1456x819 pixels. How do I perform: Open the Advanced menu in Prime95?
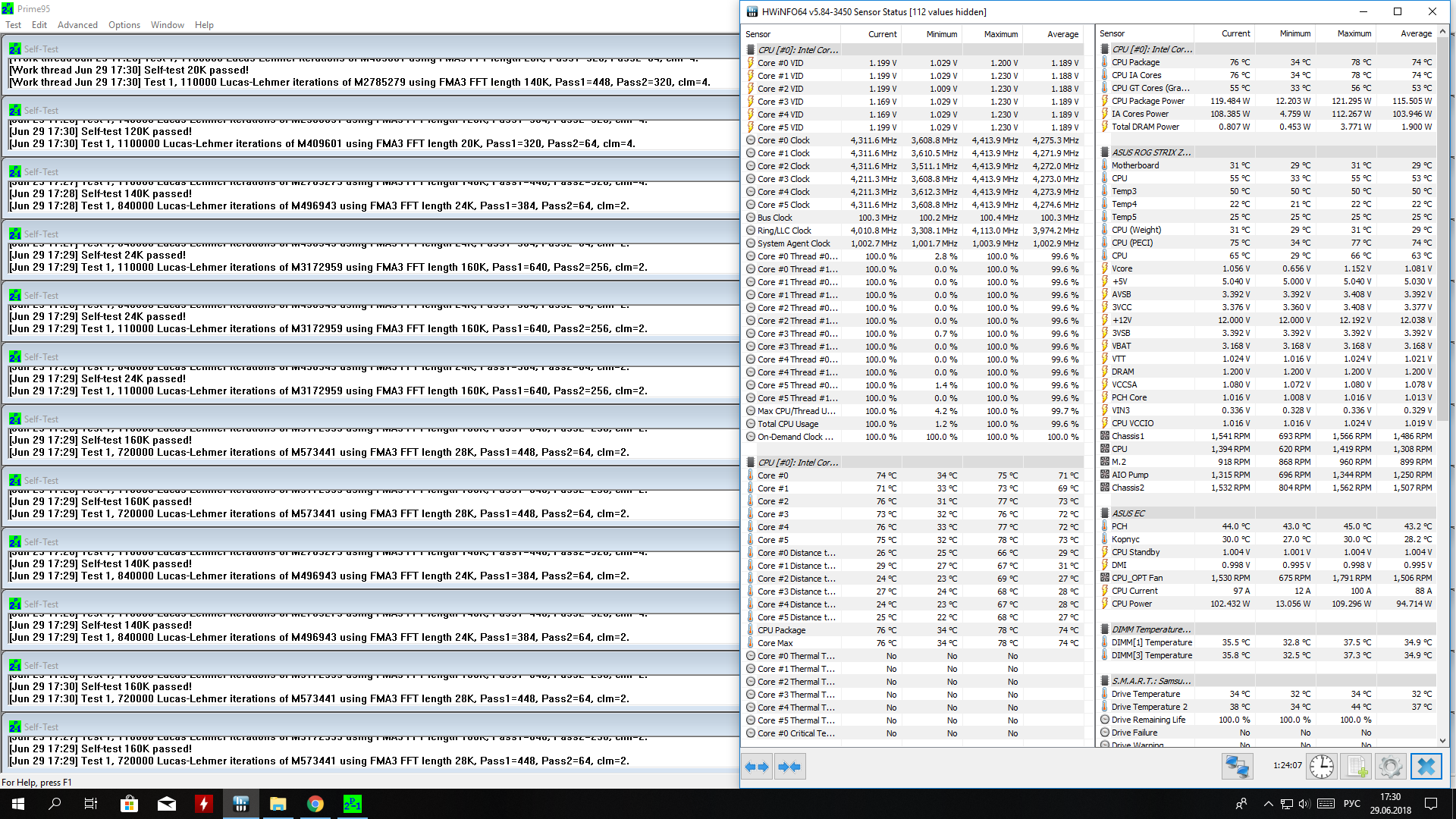pos(77,25)
